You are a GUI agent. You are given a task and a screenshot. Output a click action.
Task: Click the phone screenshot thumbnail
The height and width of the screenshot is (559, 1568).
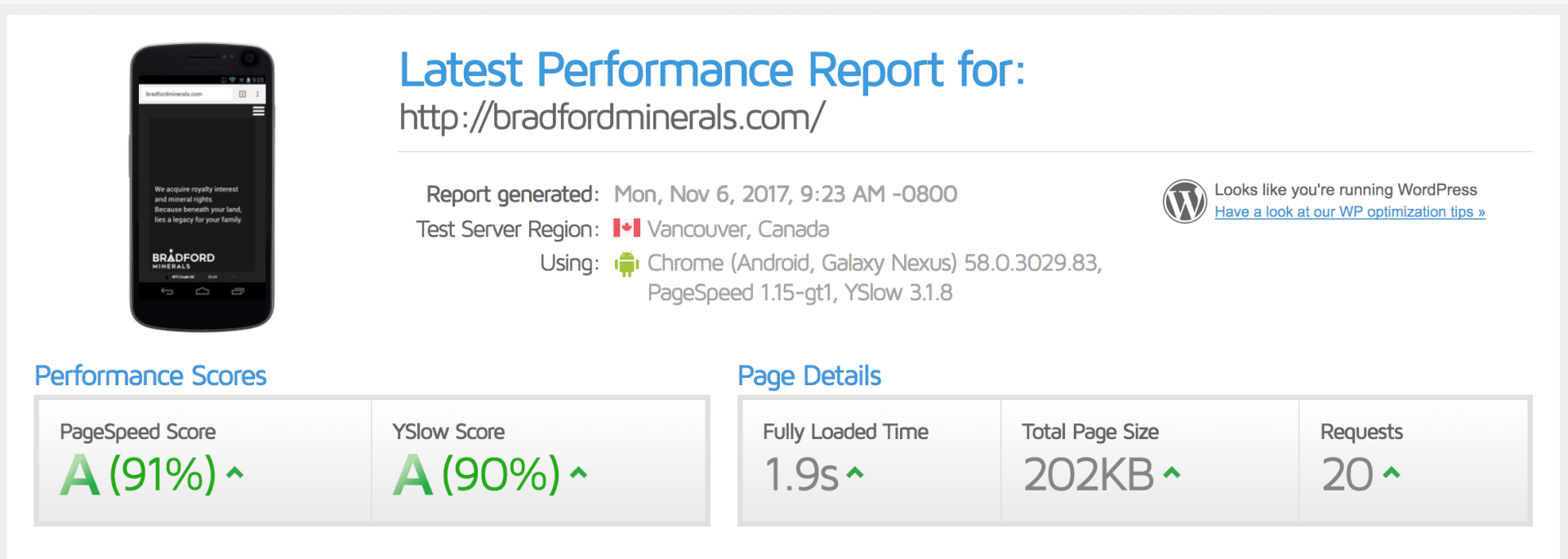click(202, 188)
